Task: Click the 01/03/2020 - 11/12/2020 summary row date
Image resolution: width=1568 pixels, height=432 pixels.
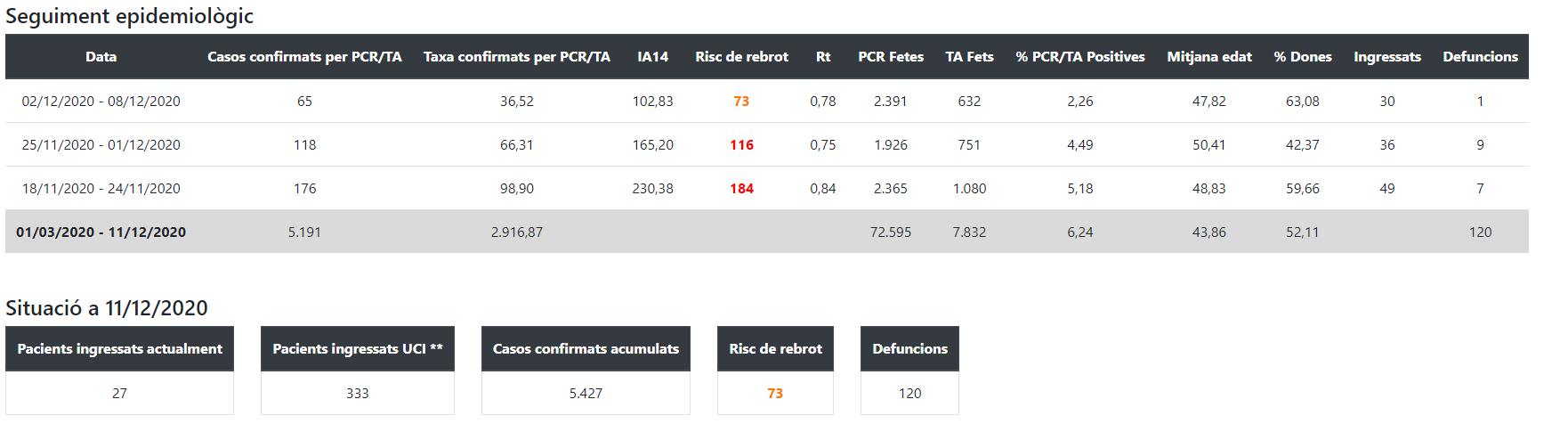Action: 101,232
